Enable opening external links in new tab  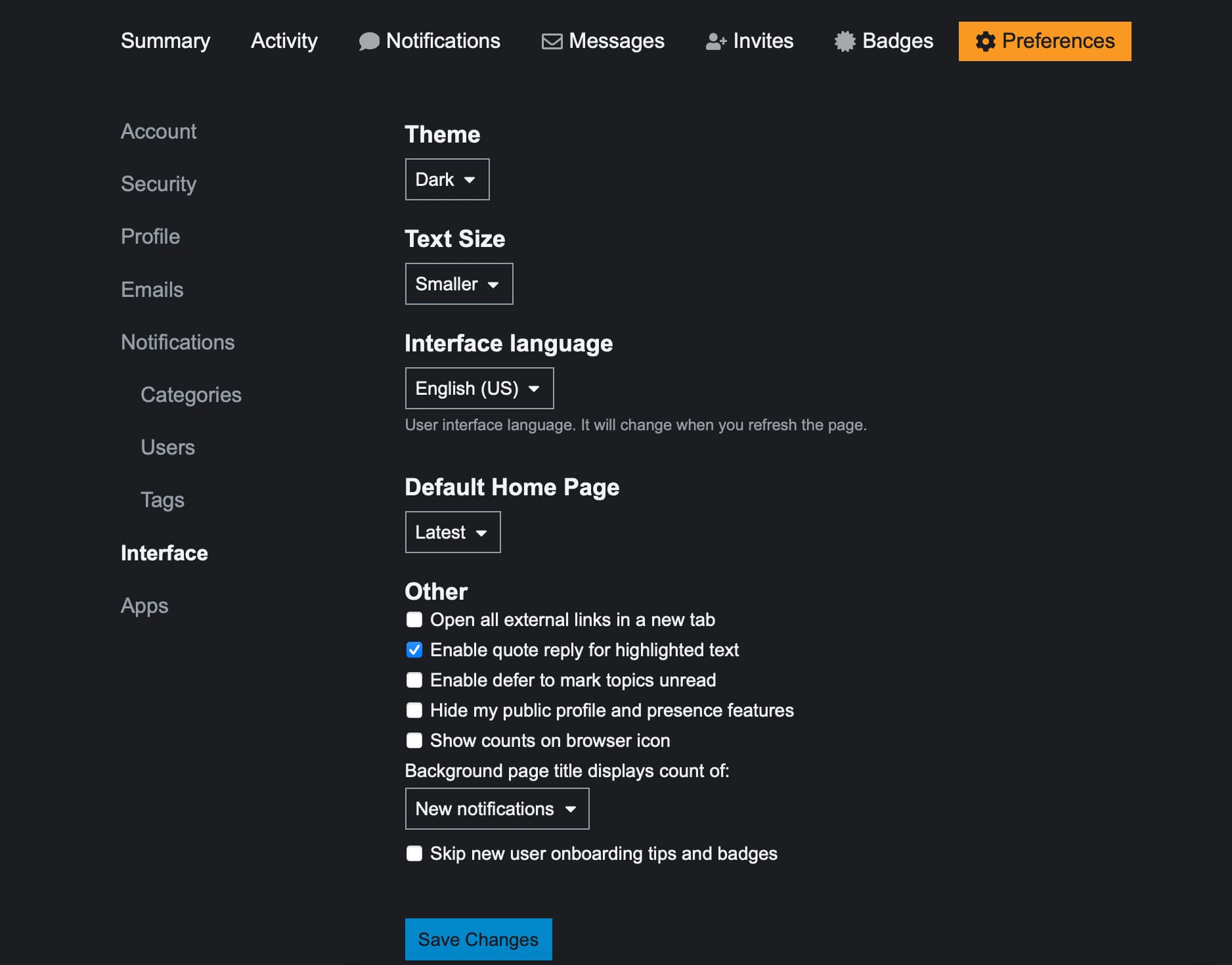(414, 619)
